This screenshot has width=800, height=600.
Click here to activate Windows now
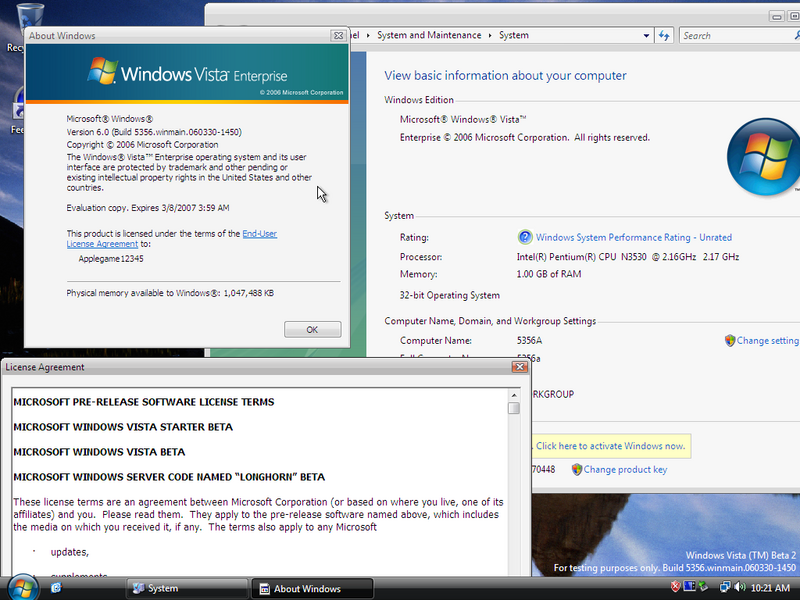pos(611,446)
